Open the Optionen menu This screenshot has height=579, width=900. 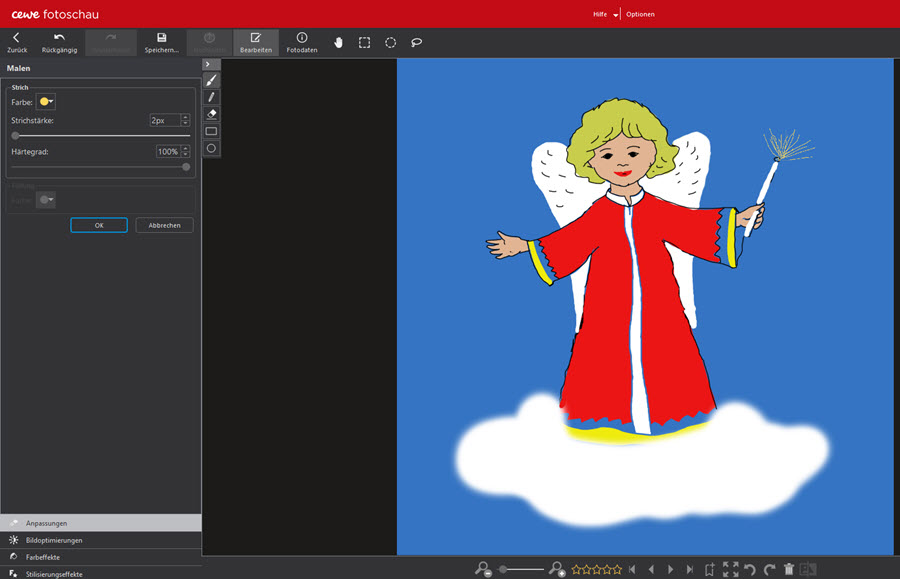click(640, 14)
